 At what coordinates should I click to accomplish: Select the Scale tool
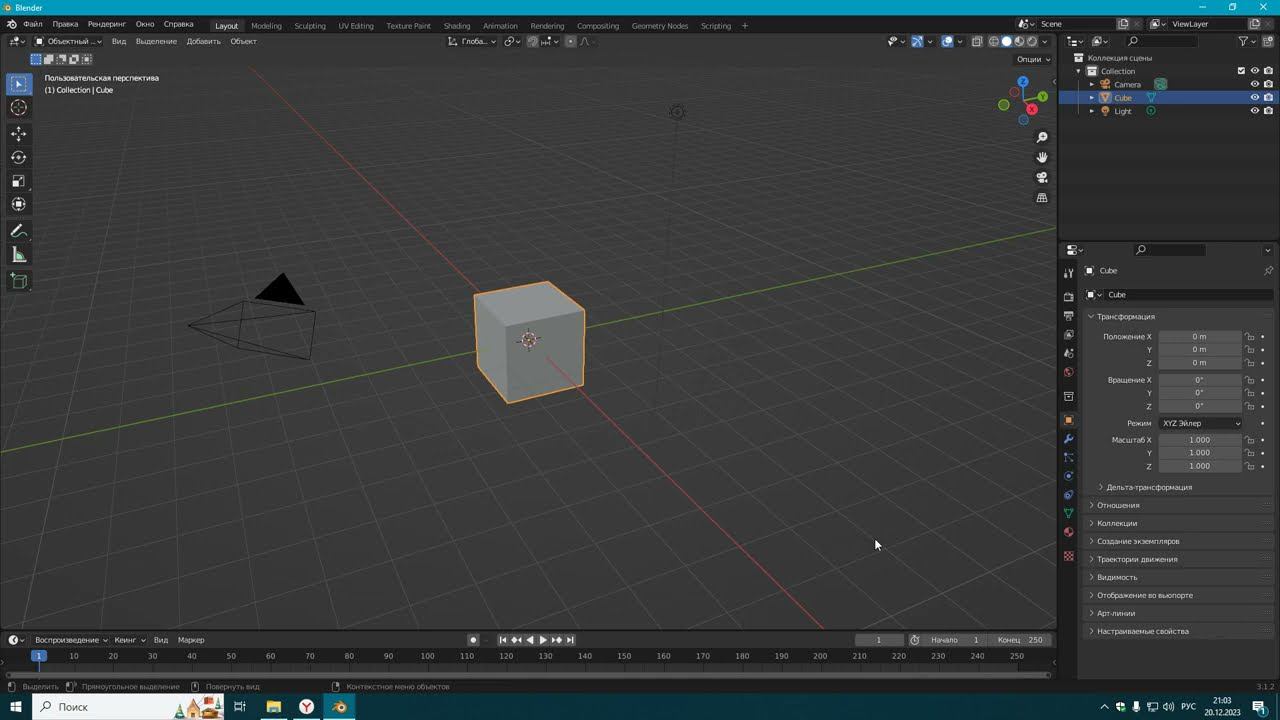[18, 181]
